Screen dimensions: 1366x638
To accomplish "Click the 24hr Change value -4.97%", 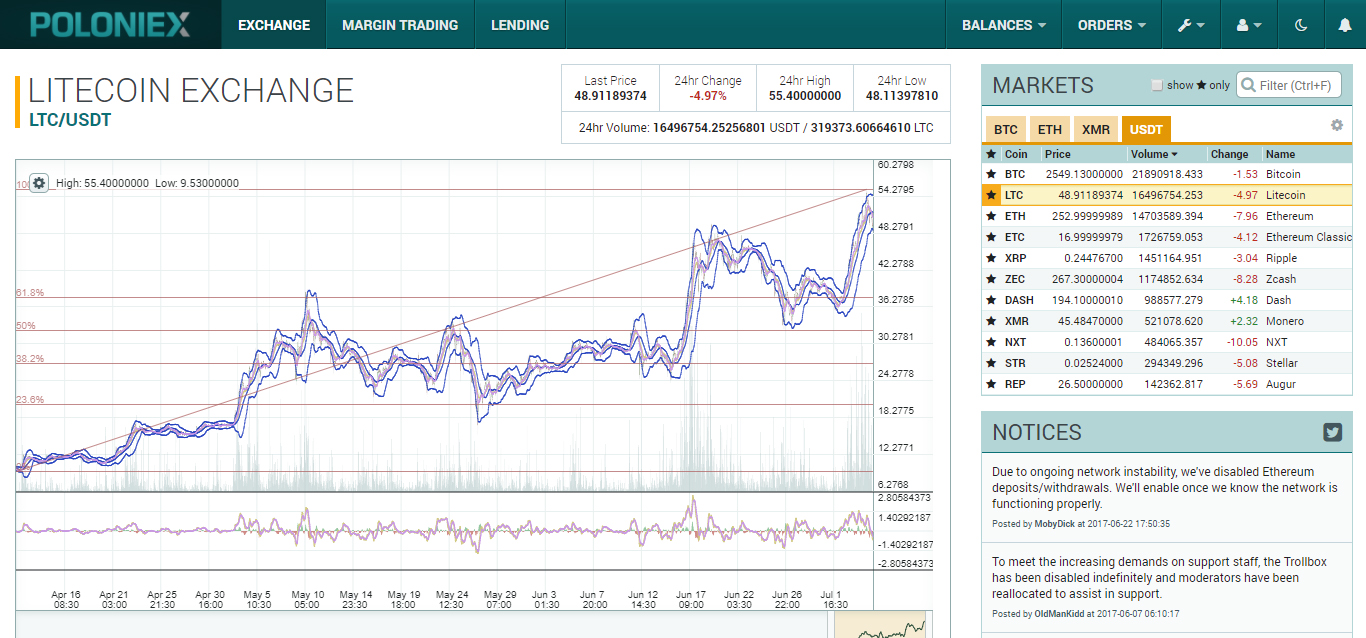I will (x=708, y=96).
